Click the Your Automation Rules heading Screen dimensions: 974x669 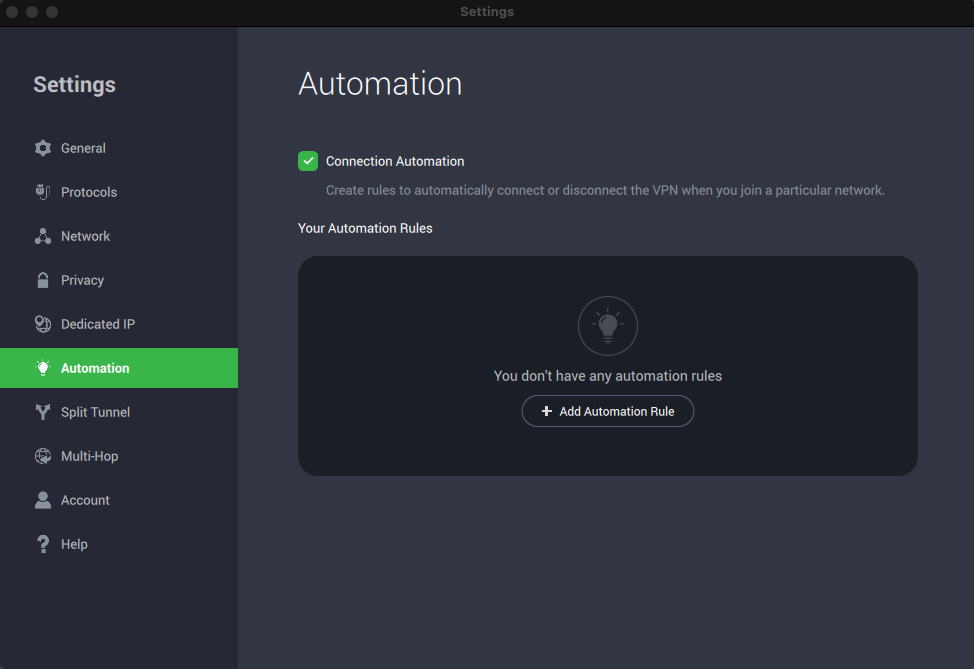point(365,228)
